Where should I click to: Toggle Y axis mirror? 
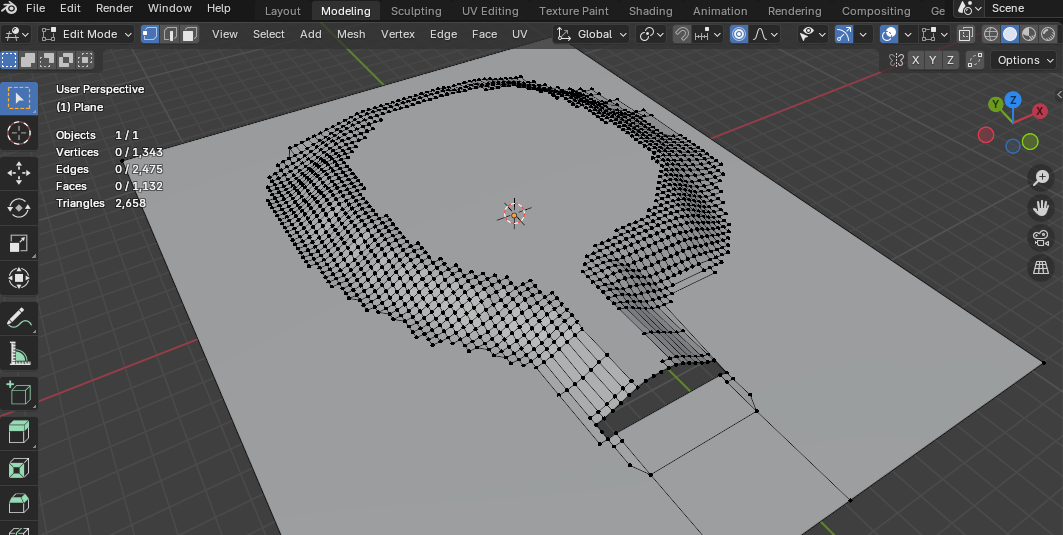point(933,60)
